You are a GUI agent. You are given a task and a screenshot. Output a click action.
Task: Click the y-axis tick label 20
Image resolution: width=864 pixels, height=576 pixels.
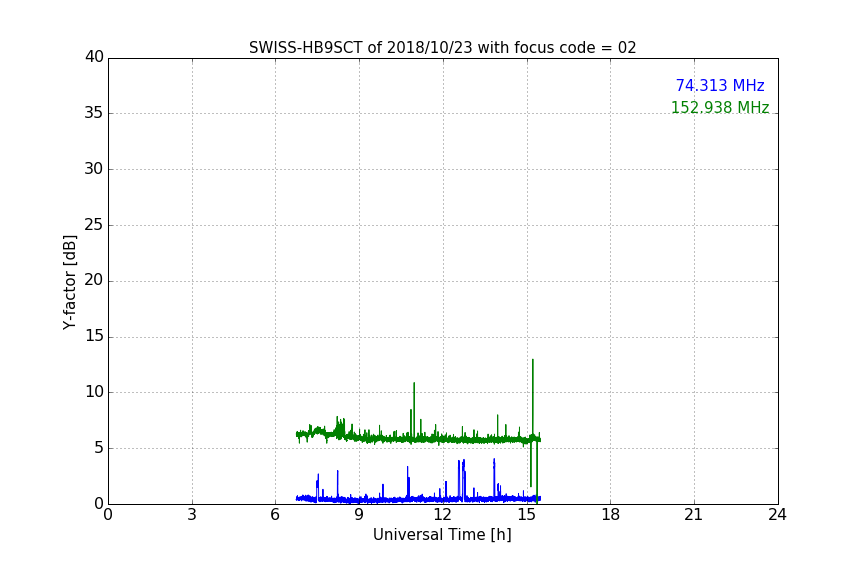(x=94, y=280)
